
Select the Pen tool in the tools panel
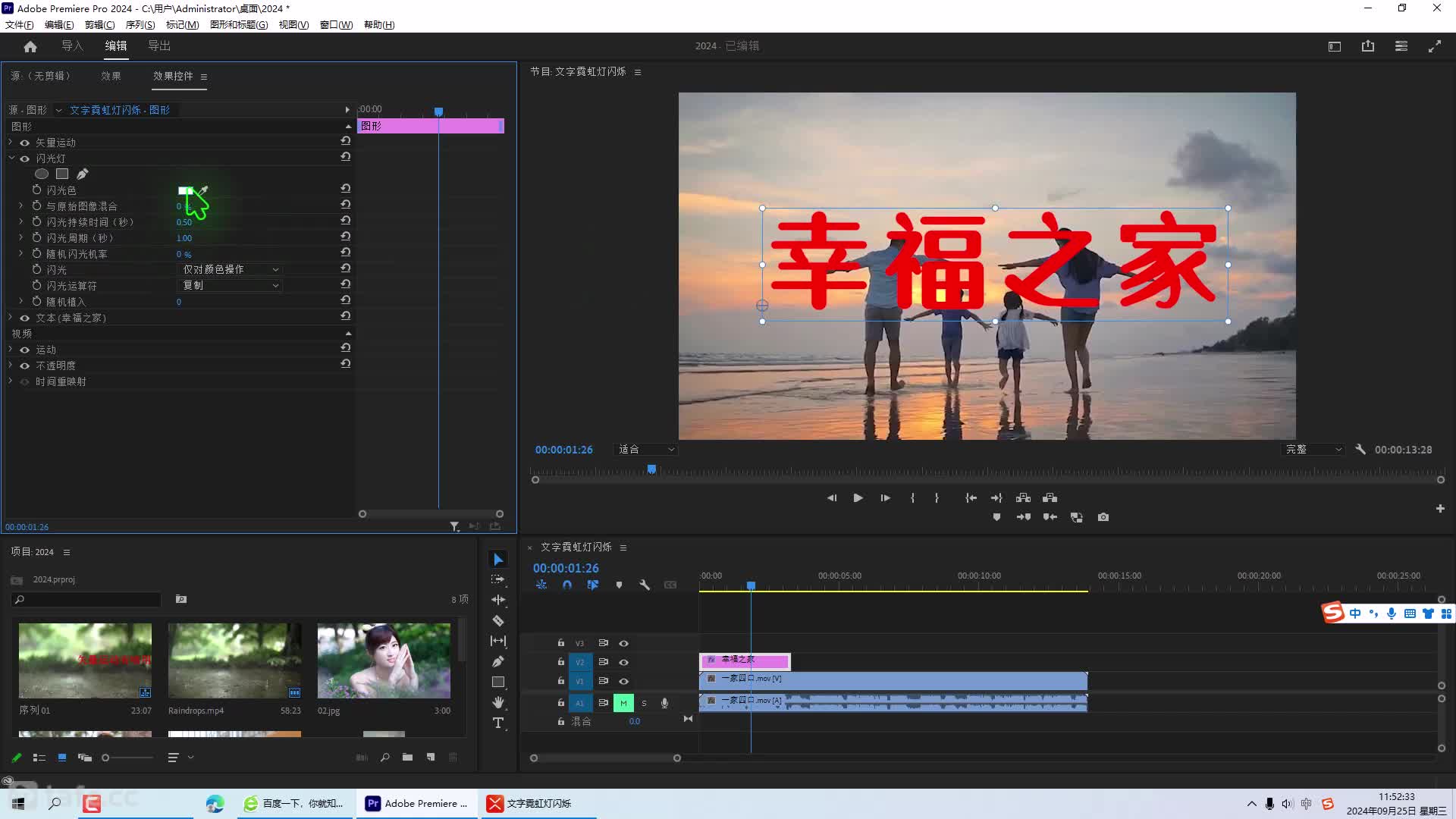[x=498, y=661]
